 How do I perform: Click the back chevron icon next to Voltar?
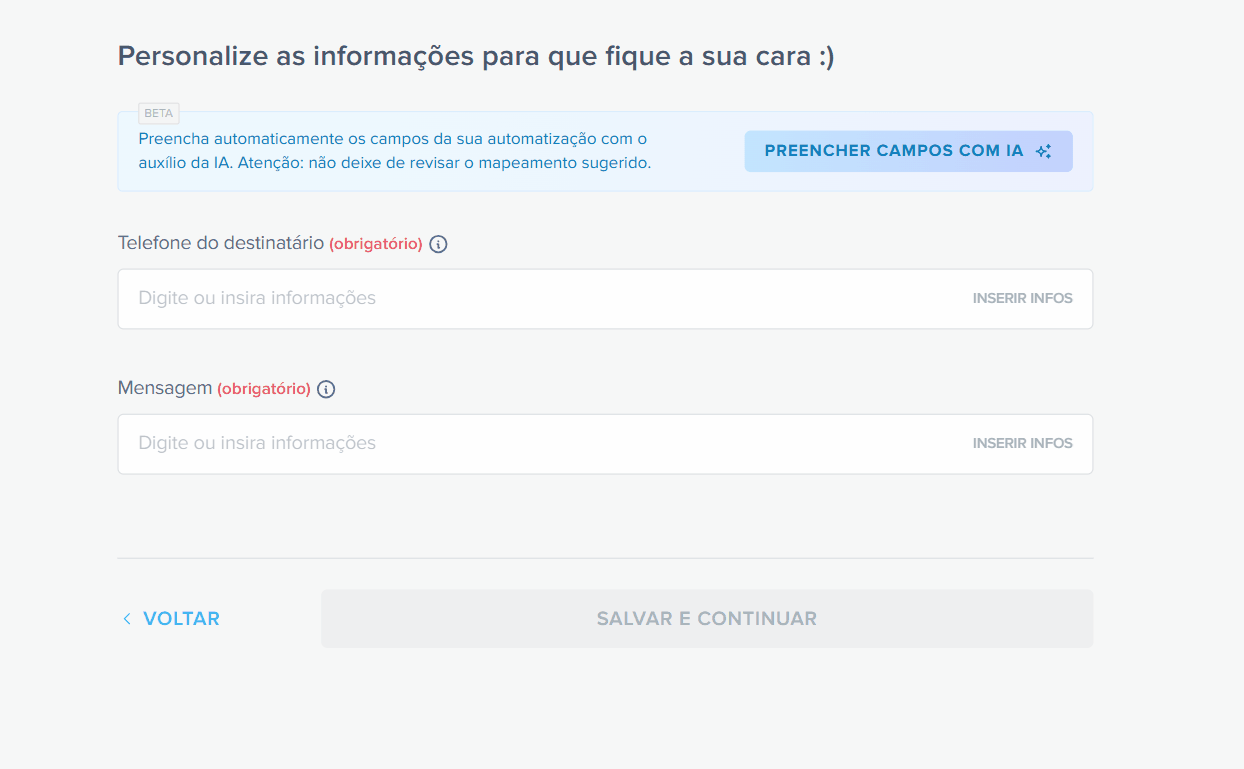(127, 619)
